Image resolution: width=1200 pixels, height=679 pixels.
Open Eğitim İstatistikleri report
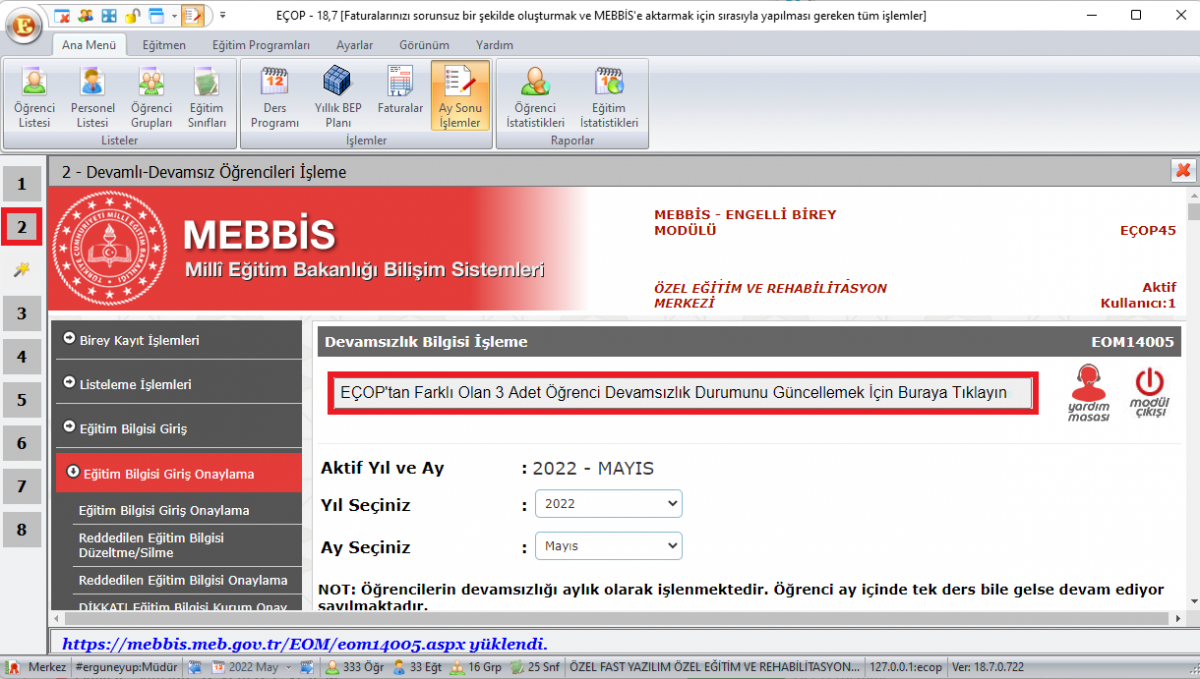608,97
